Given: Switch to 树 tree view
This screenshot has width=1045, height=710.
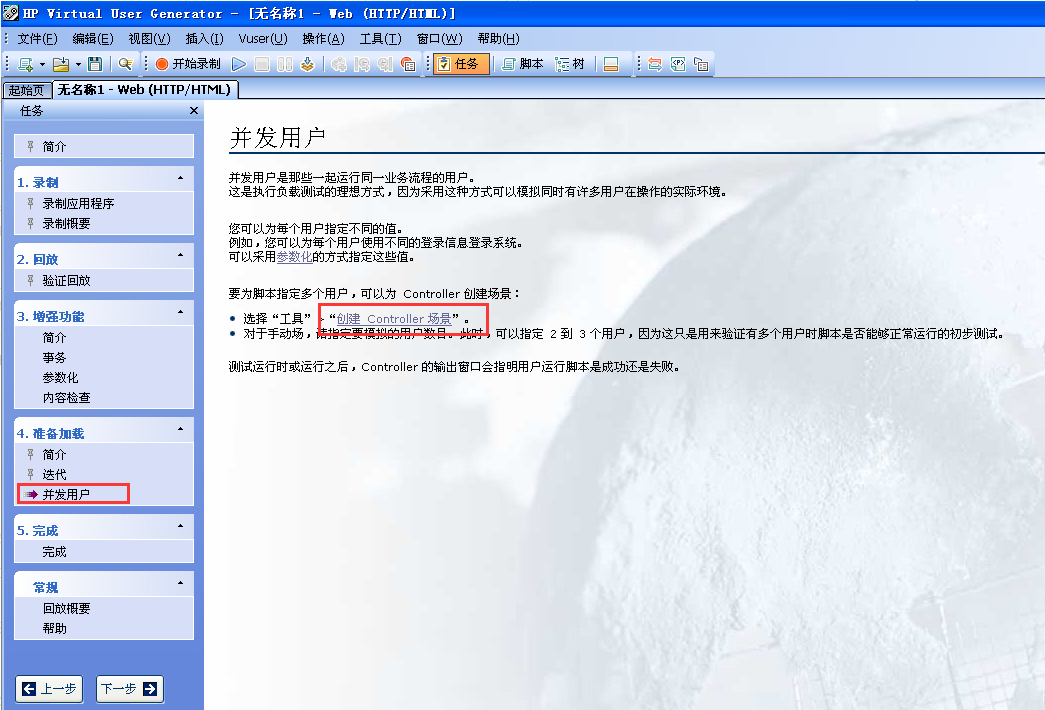Looking at the screenshot, I should click(x=570, y=64).
